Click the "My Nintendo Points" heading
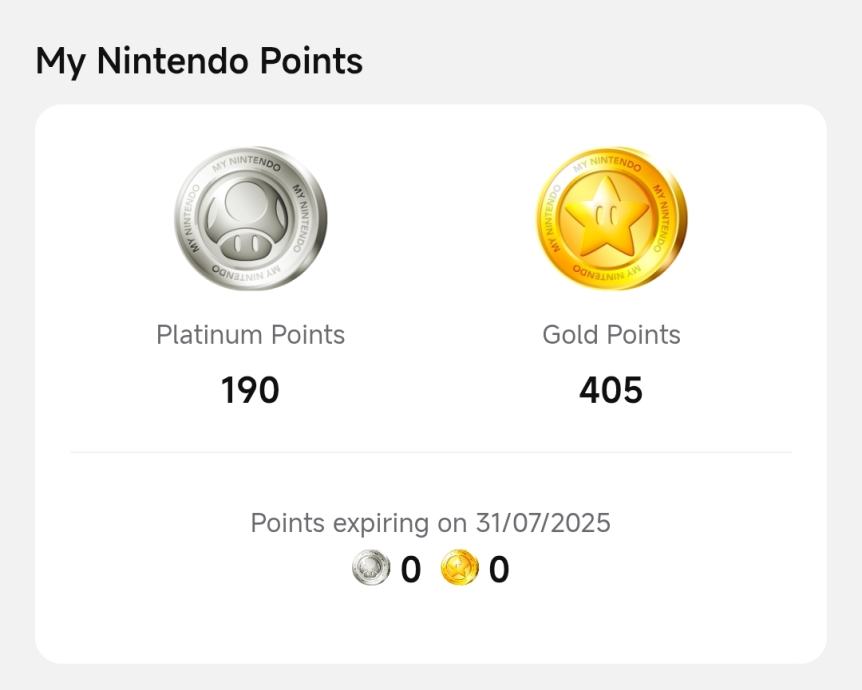The height and width of the screenshot is (690, 862). [x=199, y=62]
